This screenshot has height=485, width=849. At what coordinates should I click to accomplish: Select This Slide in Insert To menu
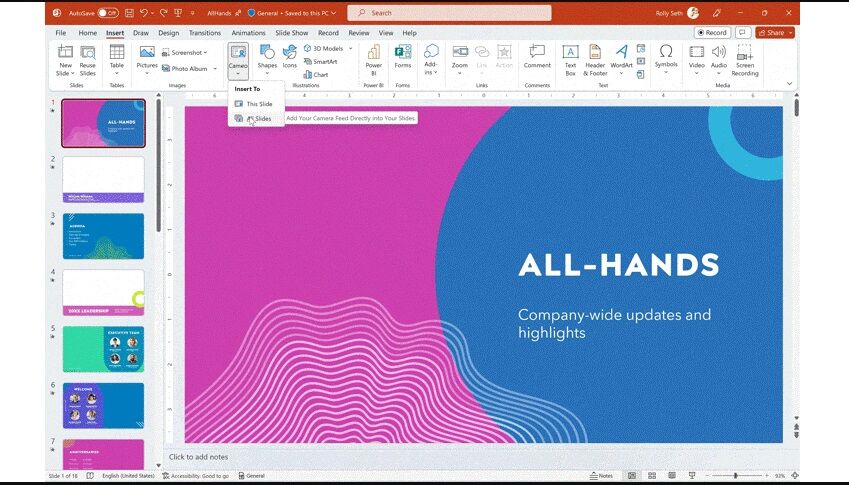tap(256, 104)
